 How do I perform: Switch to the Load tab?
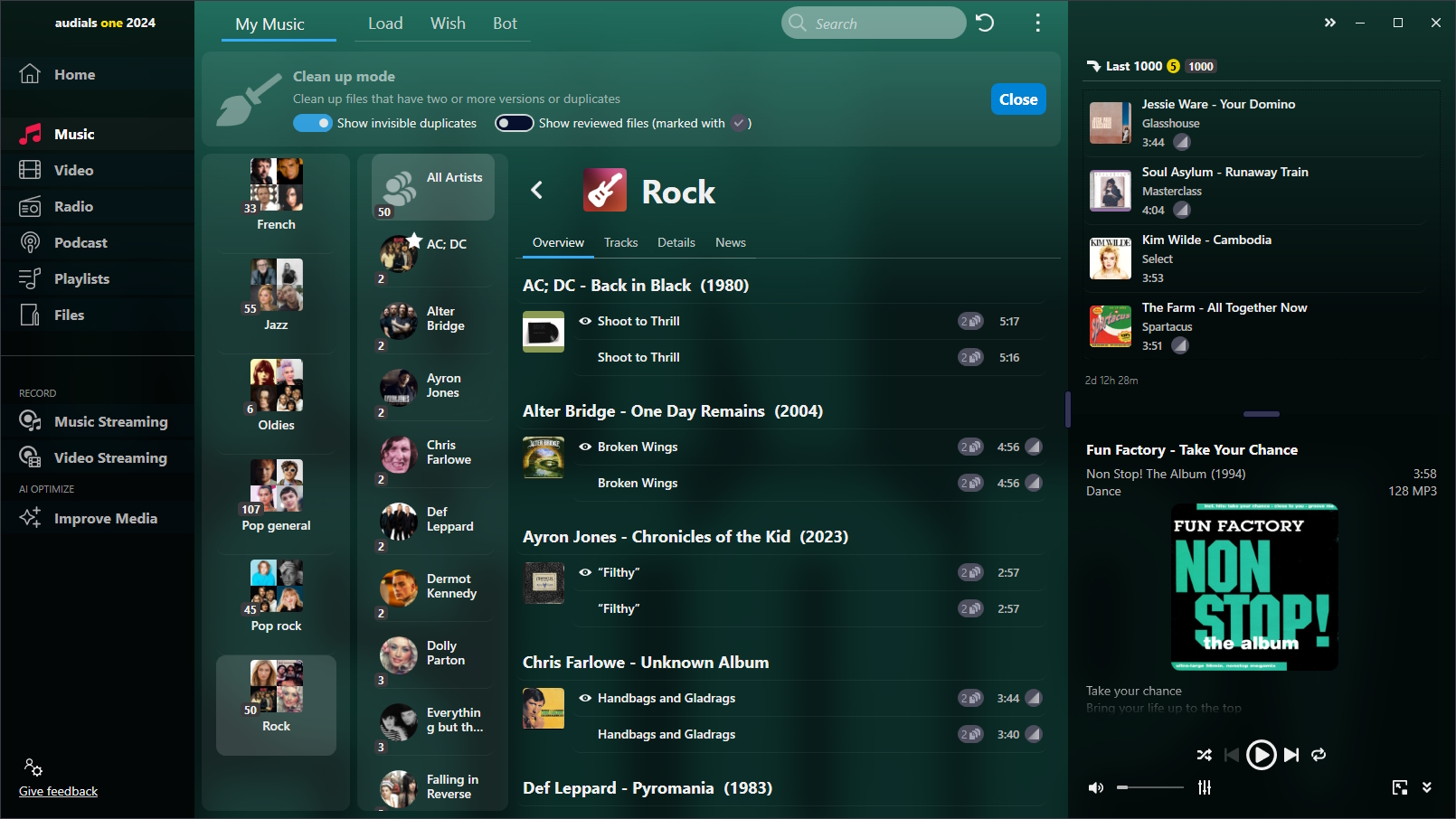click(x=385, y=24)
